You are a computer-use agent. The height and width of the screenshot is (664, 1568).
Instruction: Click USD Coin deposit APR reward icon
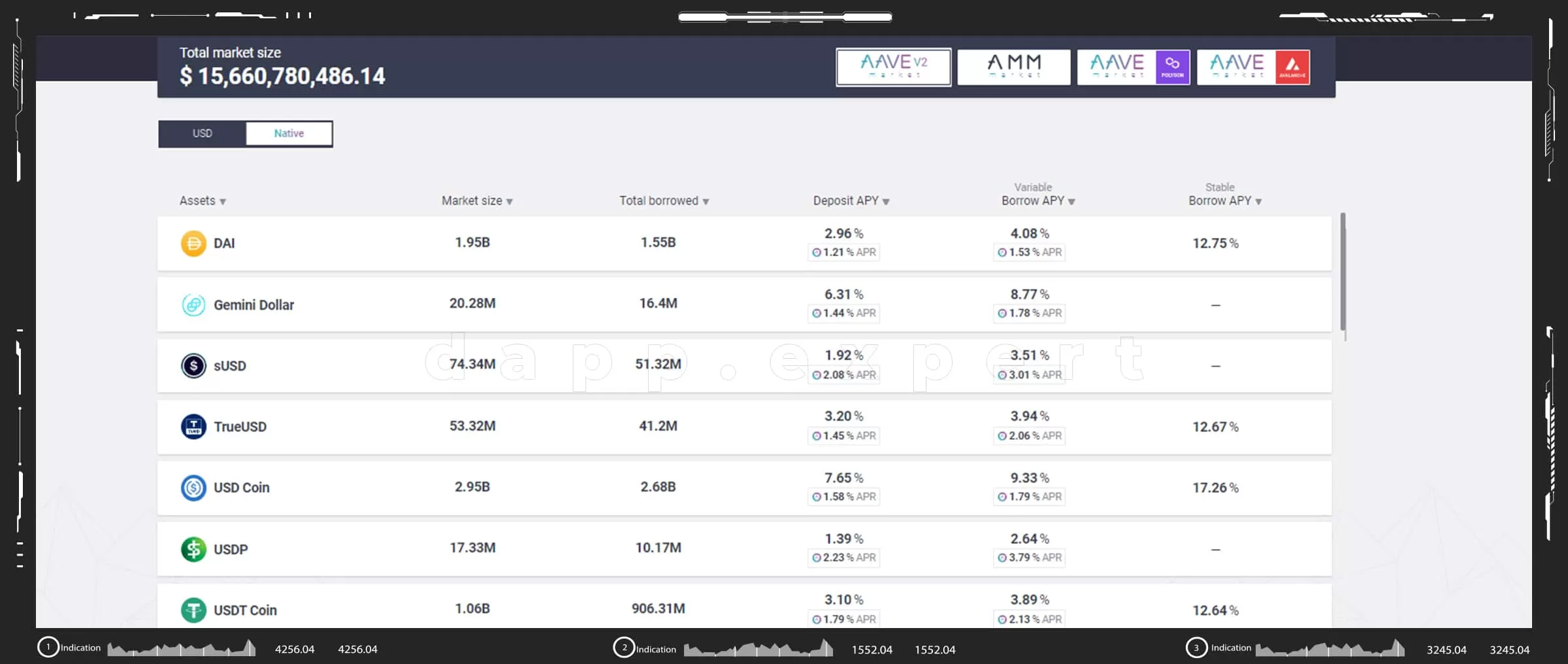(816, 497)
